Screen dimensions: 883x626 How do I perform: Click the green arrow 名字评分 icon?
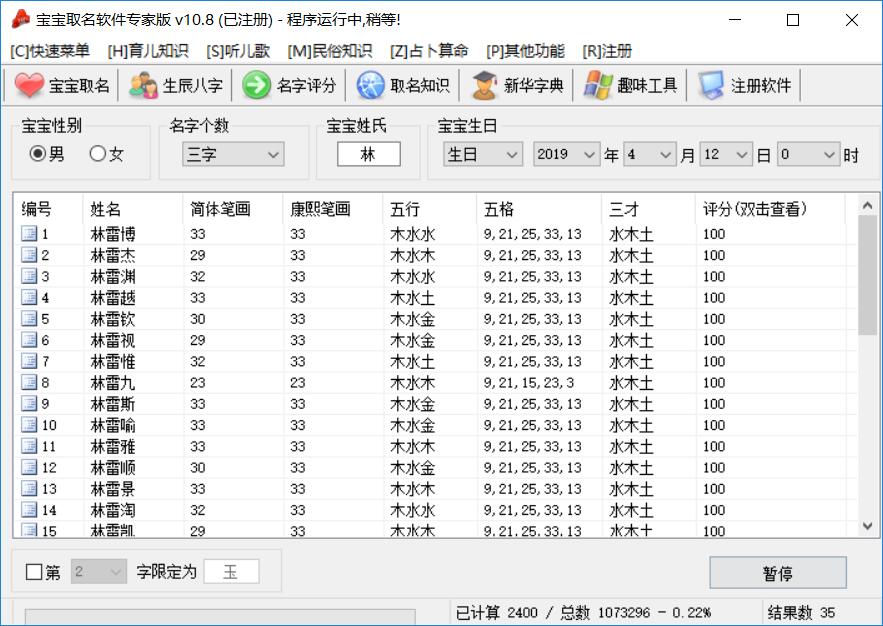point(257,86)
